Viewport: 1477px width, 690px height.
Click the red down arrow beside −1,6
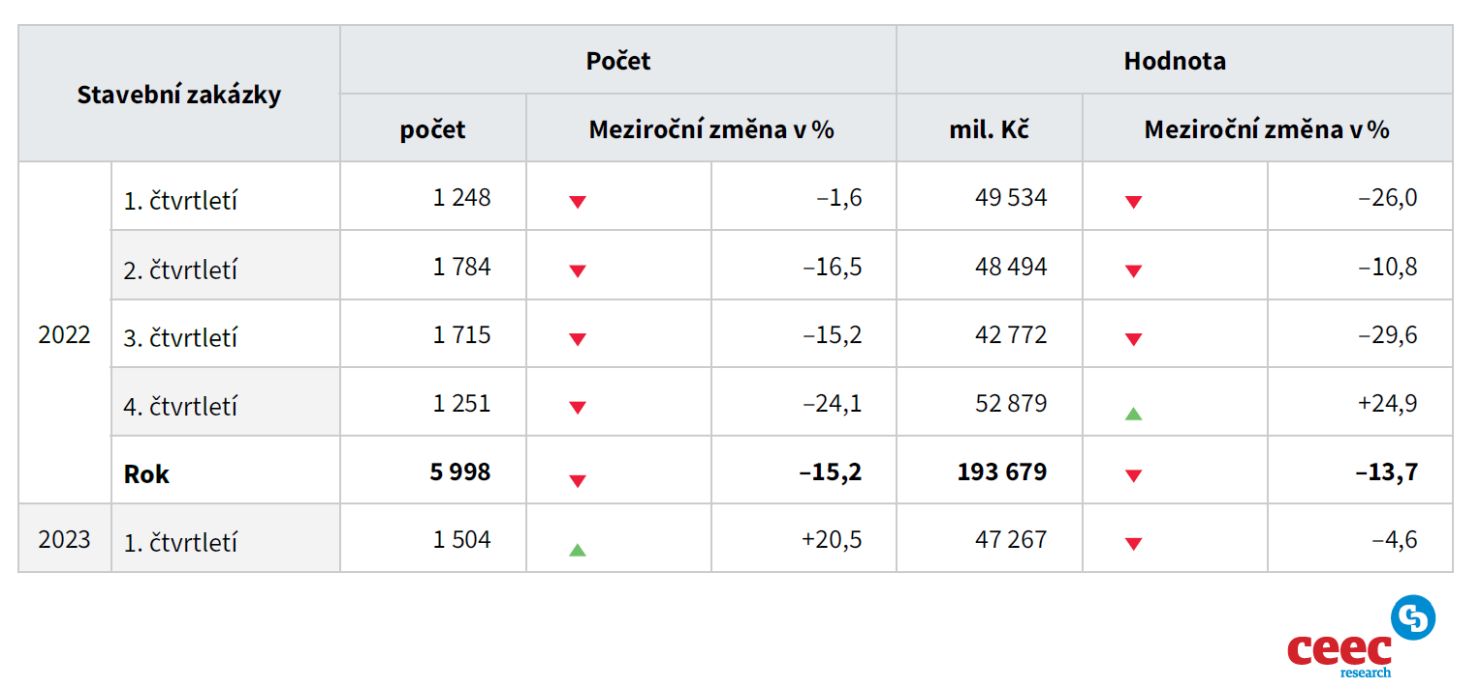(x=577, y=201)
